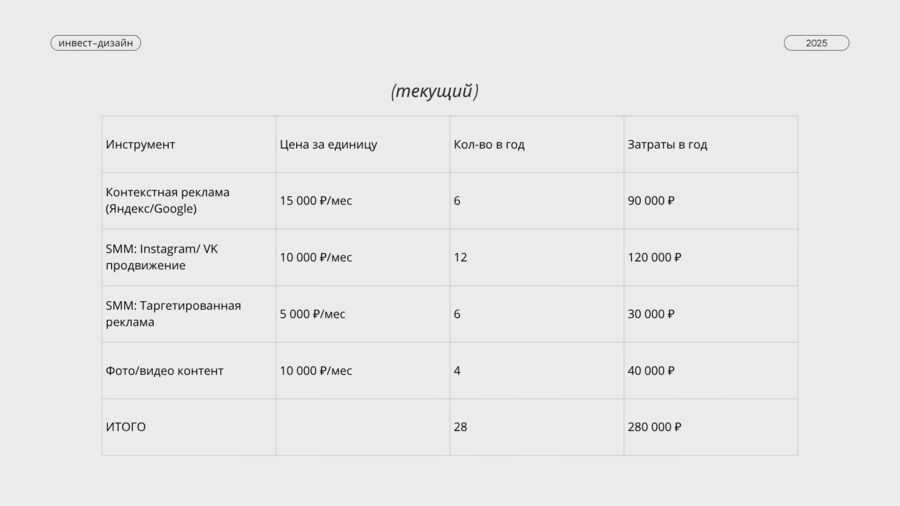Click the "40 000 ₽" cost cell

(x=651, y=371)
